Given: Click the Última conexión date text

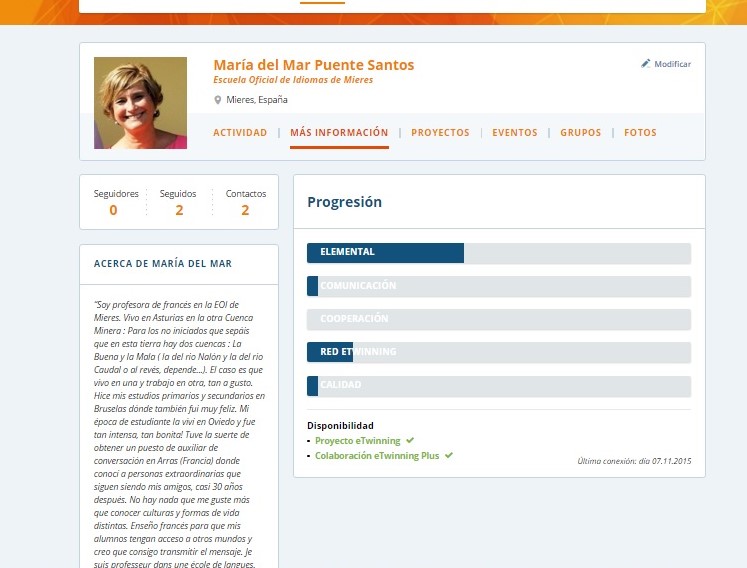Looking at the screenshot, I should coord(634,461).
